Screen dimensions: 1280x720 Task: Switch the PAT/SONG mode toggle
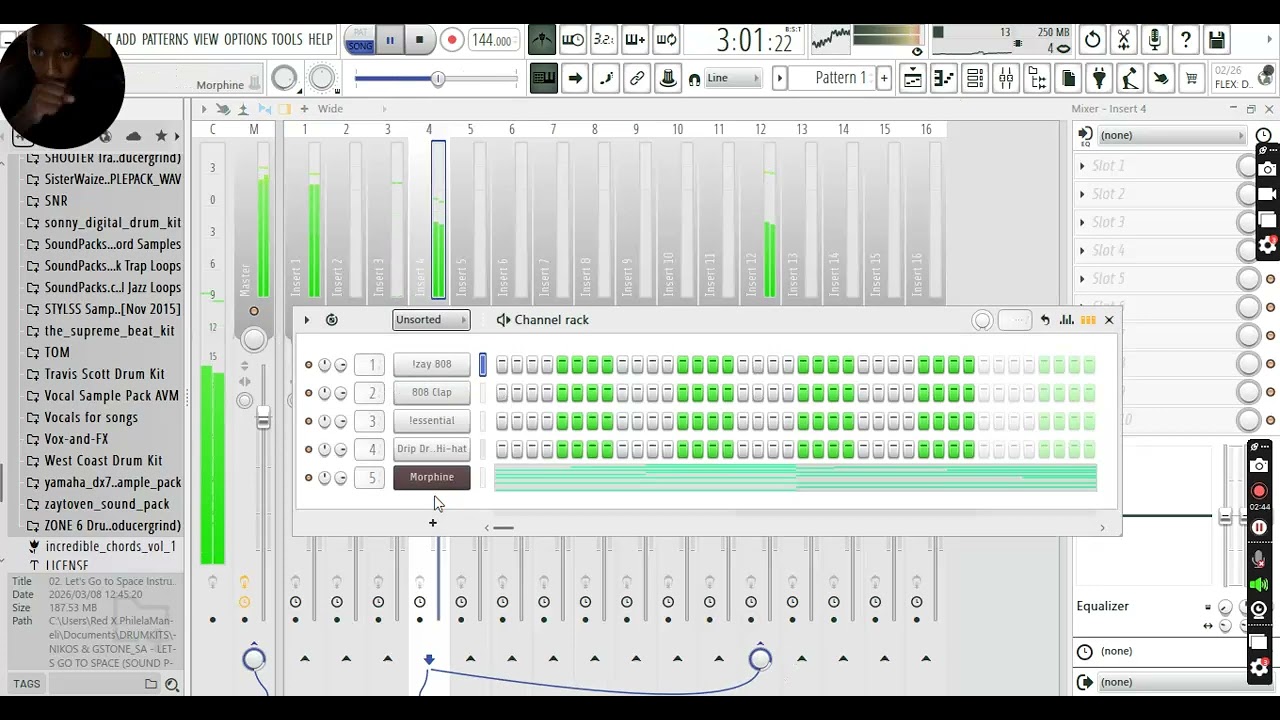click(360, 40)
